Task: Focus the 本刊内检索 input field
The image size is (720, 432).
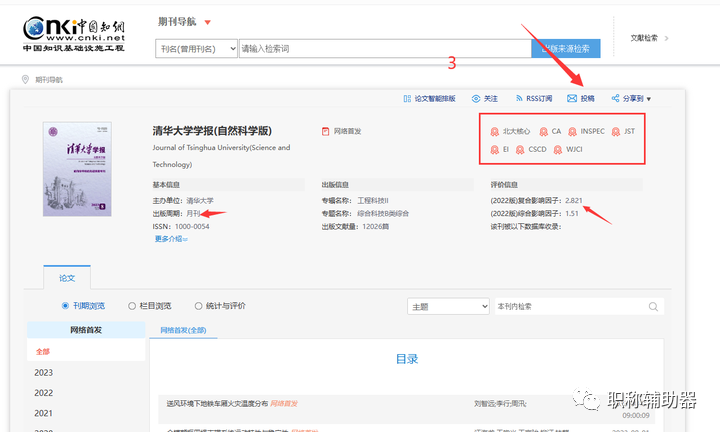Action: tap(570, 306)
